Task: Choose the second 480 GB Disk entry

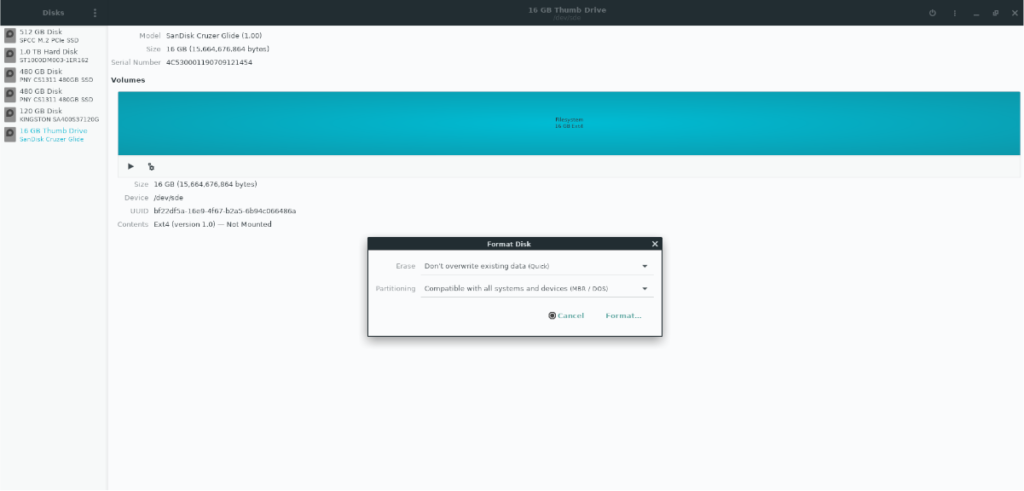Action: (x=52, y=95)
